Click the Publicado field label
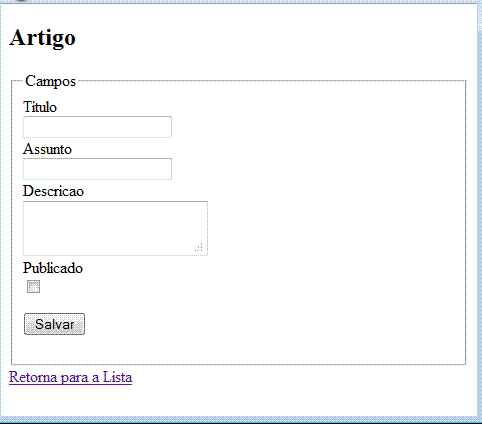Image resolution: width=482 pixels, height=424 pixels. coord(53,268)
